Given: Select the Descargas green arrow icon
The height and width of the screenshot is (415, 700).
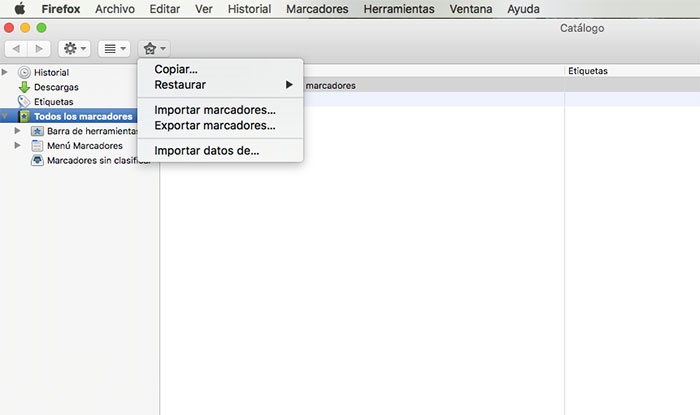Looking at the screenshot, I should (x=25, y=87).
